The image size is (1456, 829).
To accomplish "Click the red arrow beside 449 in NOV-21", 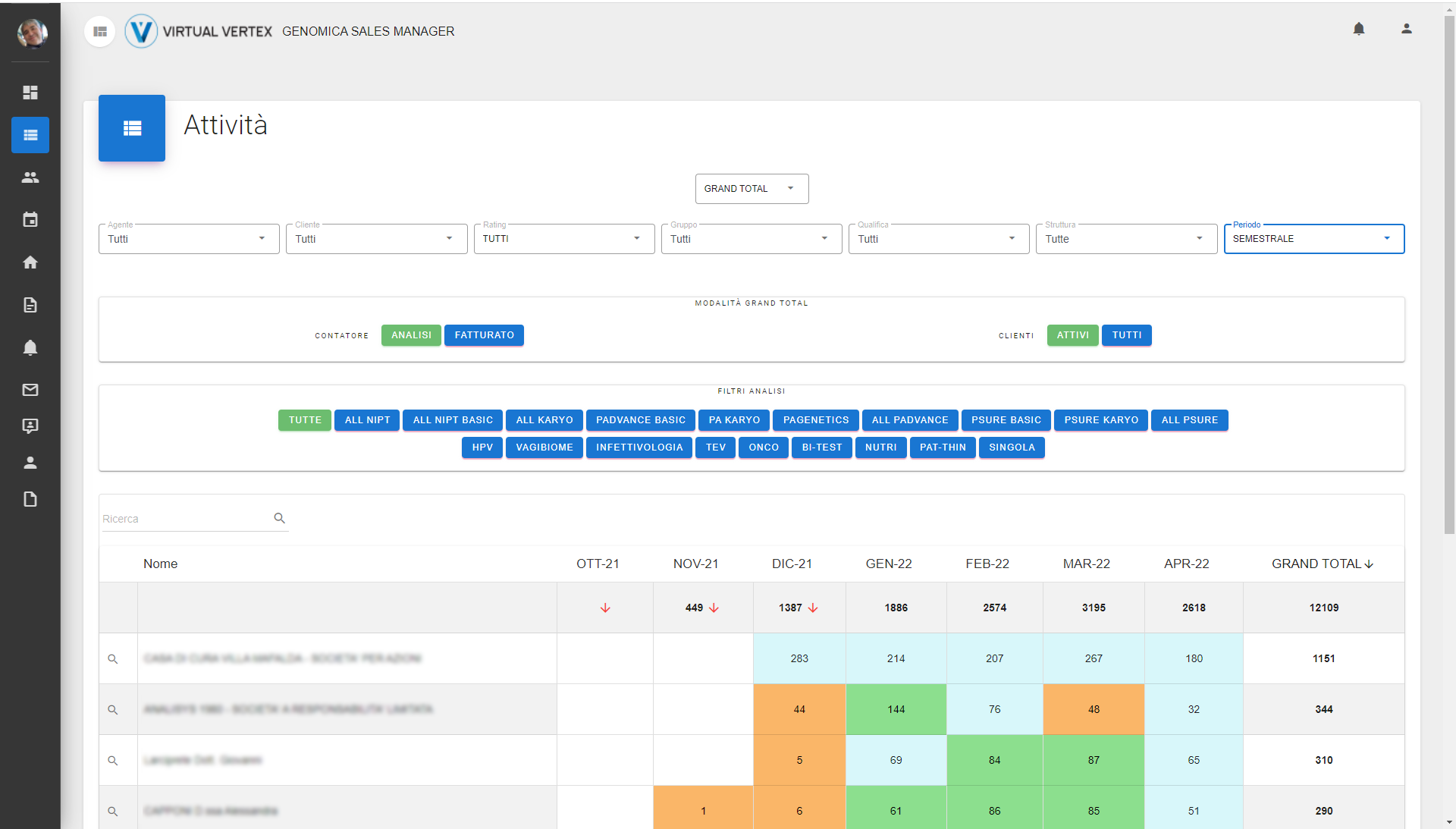I will (x=714, y=608).
